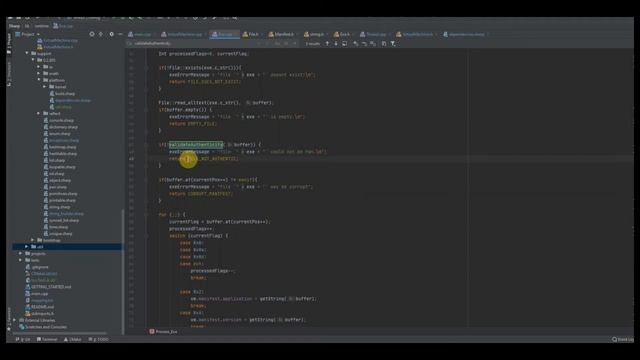Screen dimensions: 640x360
Task: Open GETTING_STARTED.md in the project tree
Action: (x=48, y=287)
